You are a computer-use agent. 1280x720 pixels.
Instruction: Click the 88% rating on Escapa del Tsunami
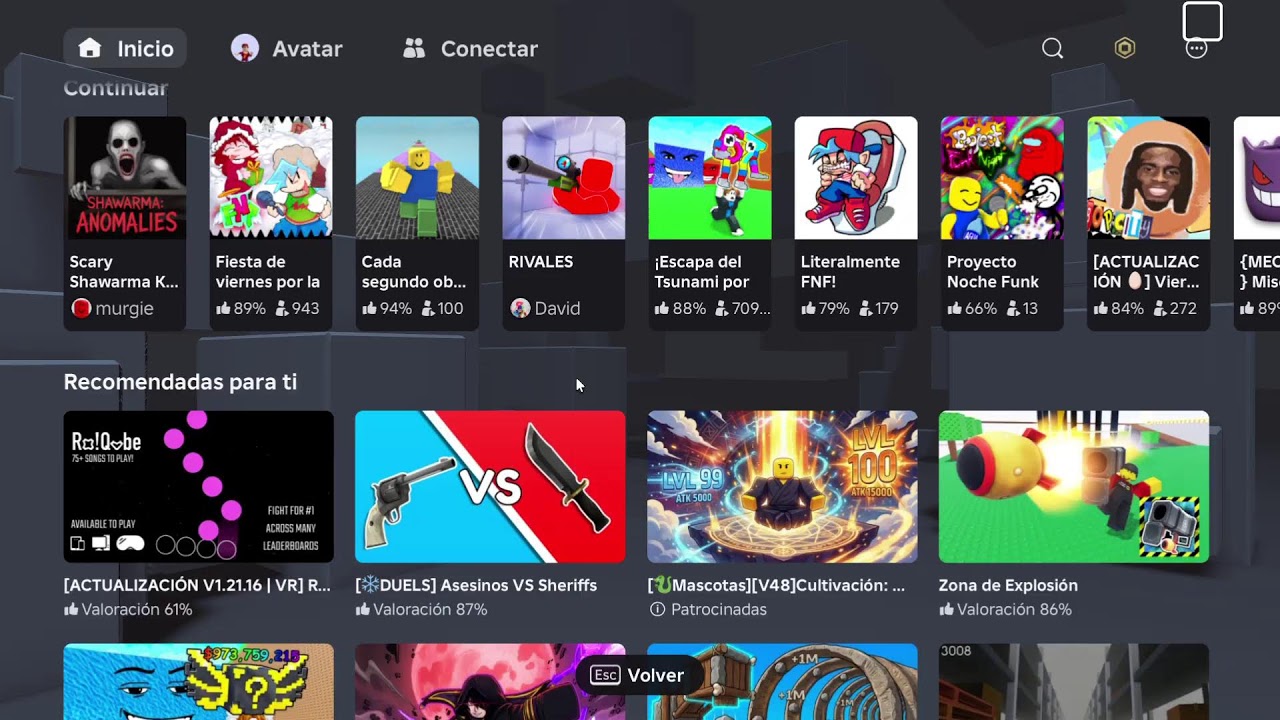point(680,309)
